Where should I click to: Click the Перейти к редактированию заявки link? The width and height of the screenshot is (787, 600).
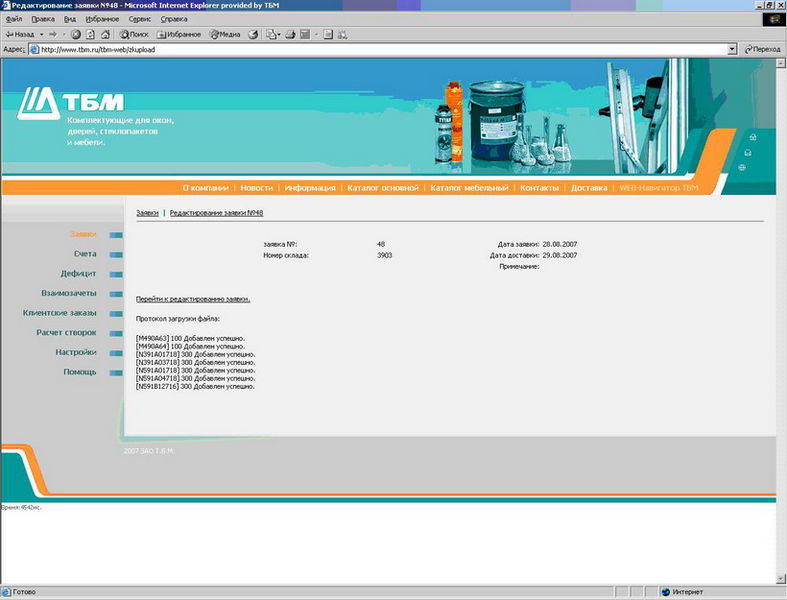pyautogui.click(x=193, y=299)
